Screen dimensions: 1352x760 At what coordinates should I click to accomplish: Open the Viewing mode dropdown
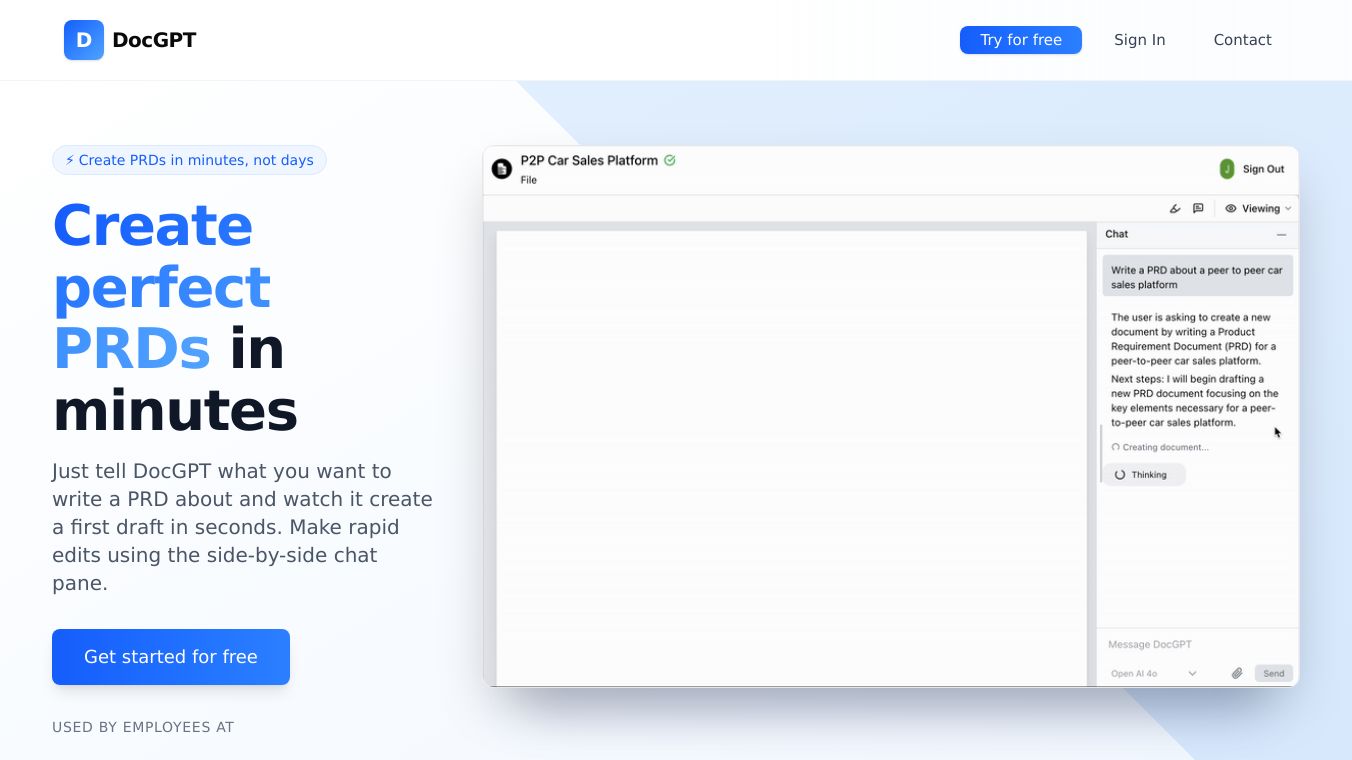(x=1259, y=209)
